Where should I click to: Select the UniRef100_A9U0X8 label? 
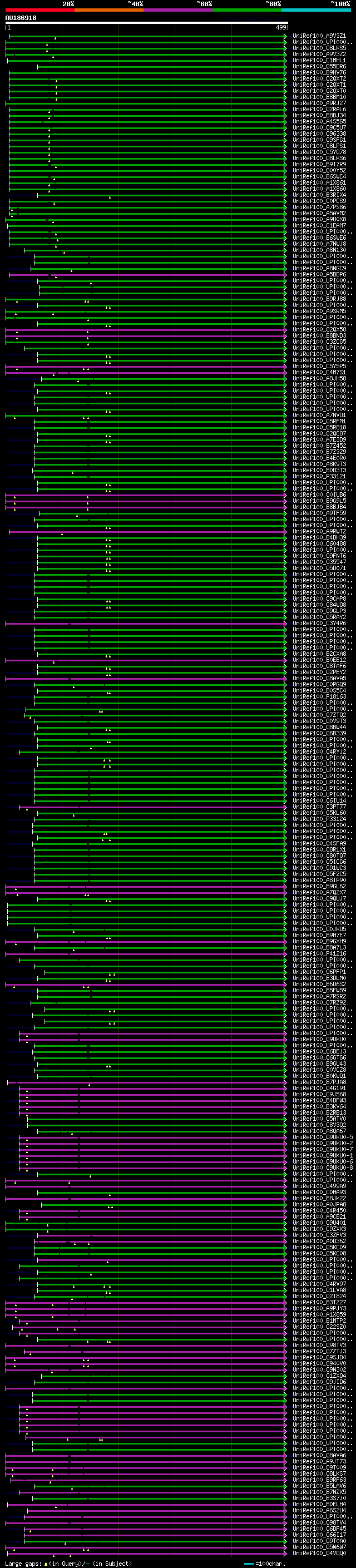(319, 220)
